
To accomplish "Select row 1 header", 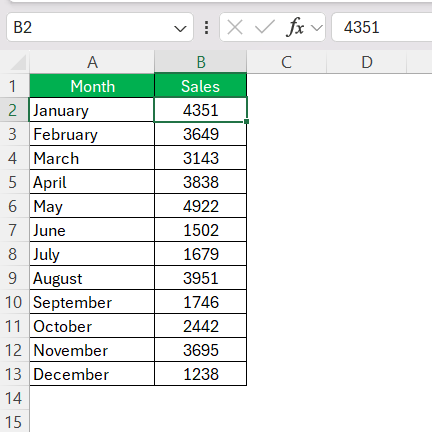I will click(14, 86).
